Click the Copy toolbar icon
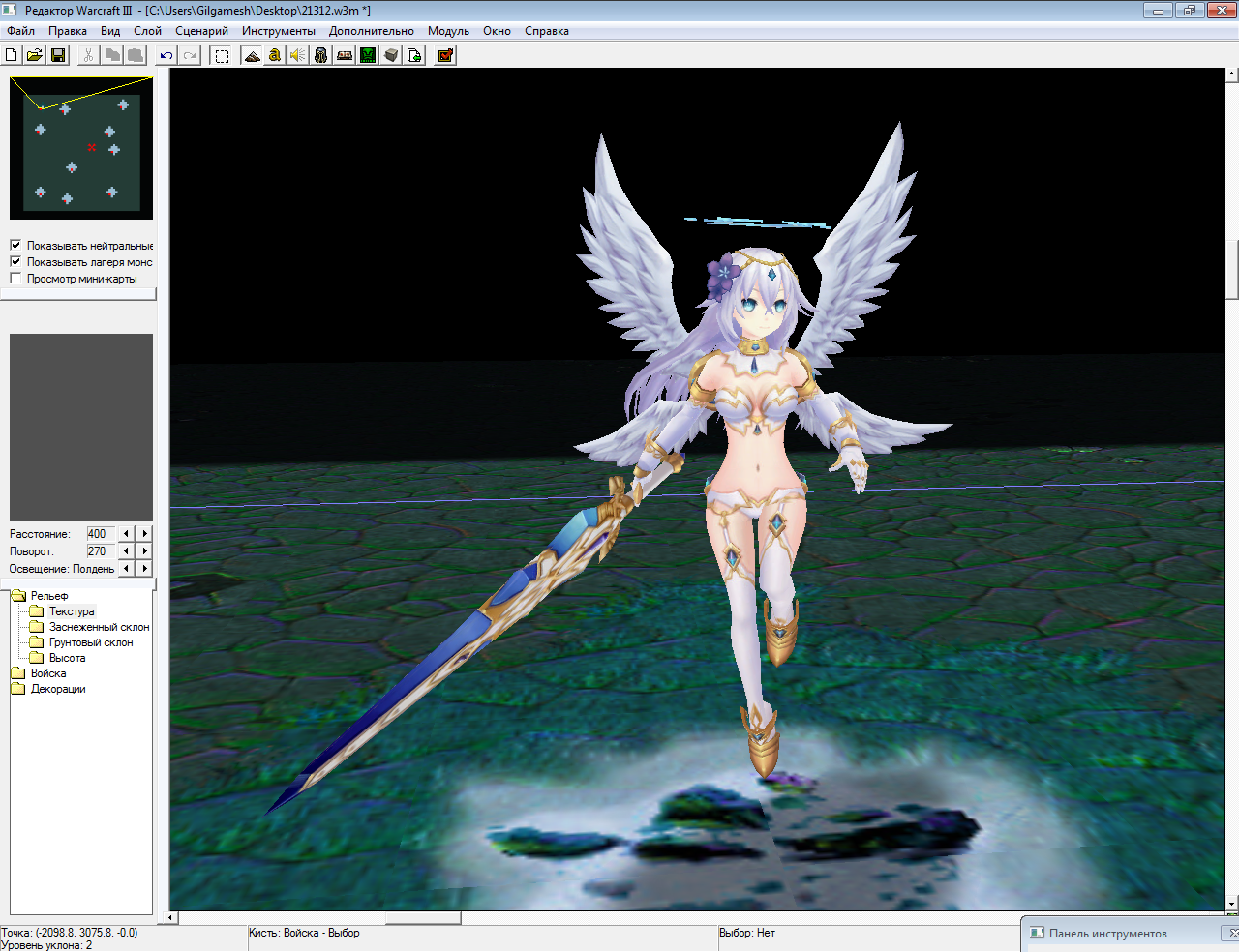The width and height of the screenshot is (1239, 952). (112, 55)
